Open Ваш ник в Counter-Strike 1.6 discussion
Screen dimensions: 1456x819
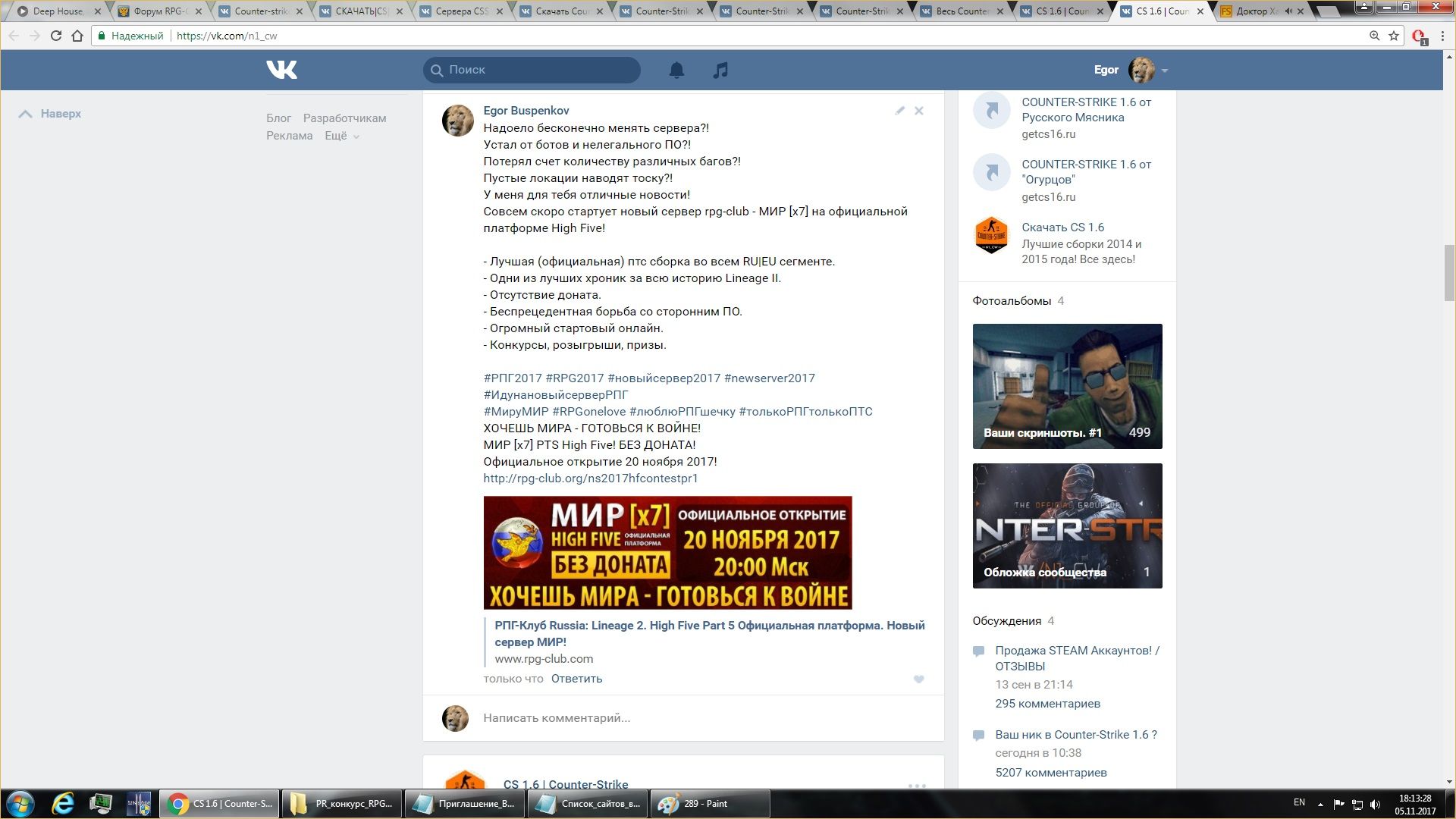(x=1076, y=735)
